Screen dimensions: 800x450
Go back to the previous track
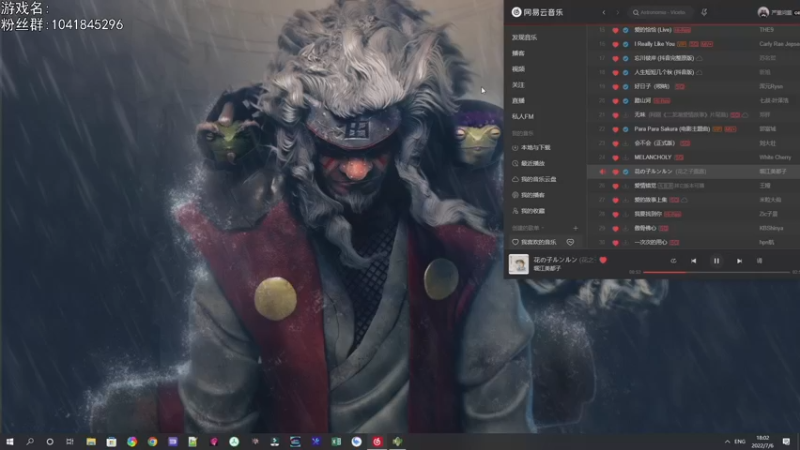point(693,261)
